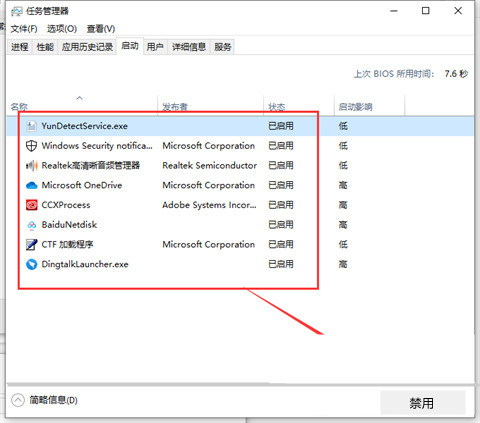Open the 查看(V) menu
Viewport: 480px width, 423px height.
click(101, 29)
